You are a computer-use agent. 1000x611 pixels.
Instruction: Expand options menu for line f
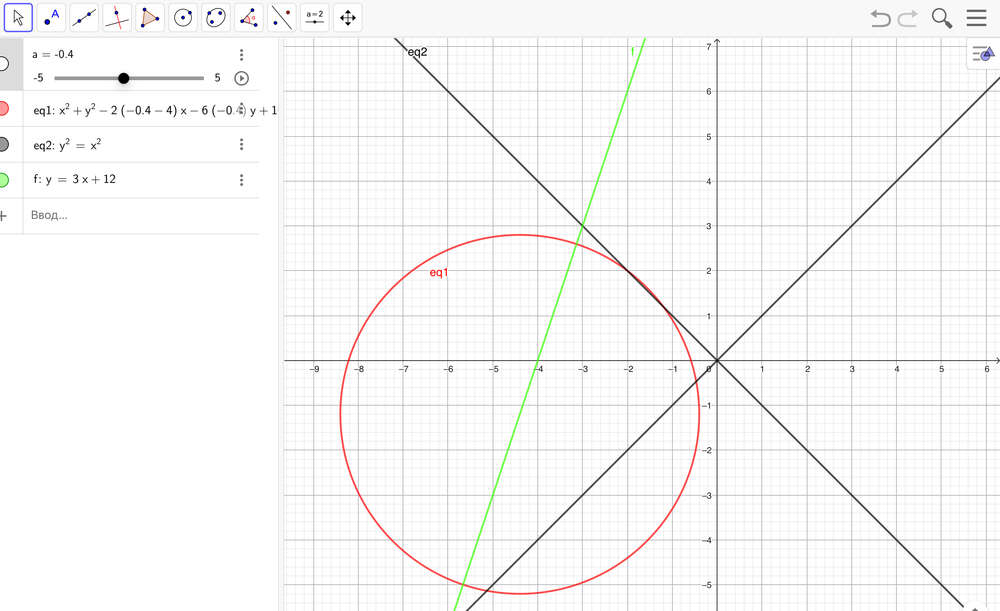point(241,180)
